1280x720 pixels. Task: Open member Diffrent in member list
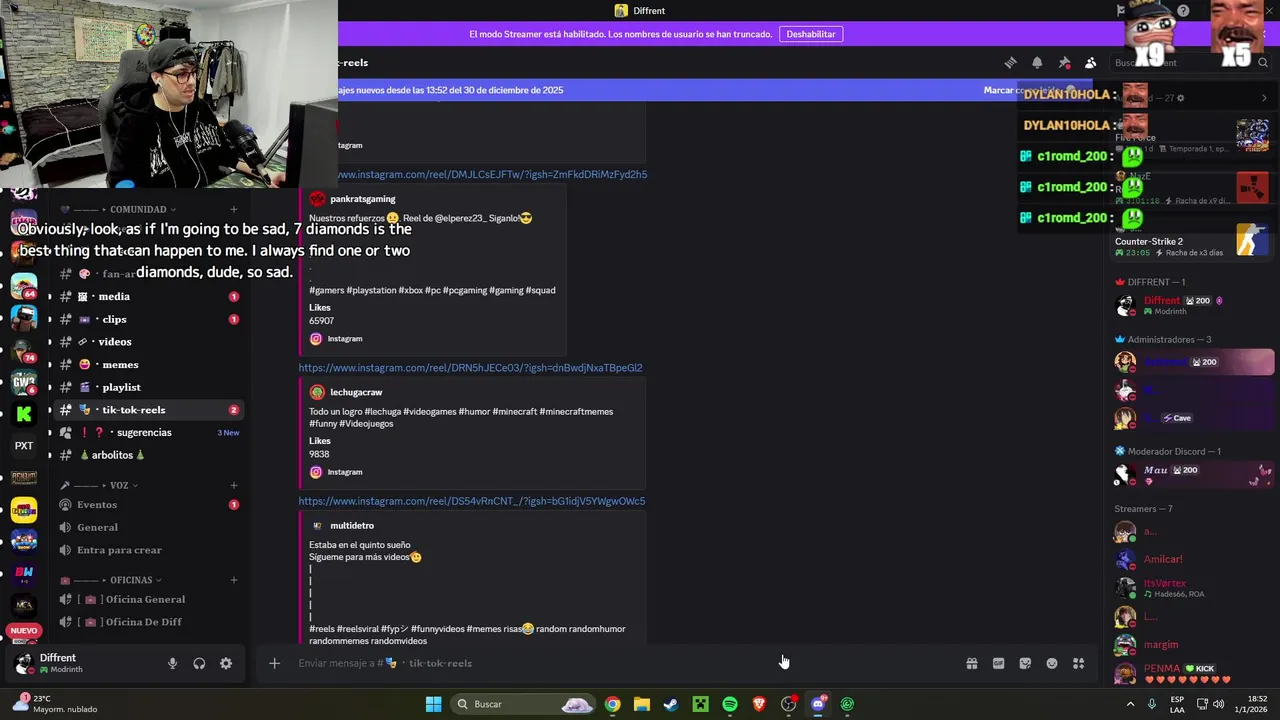(1192, 305)
